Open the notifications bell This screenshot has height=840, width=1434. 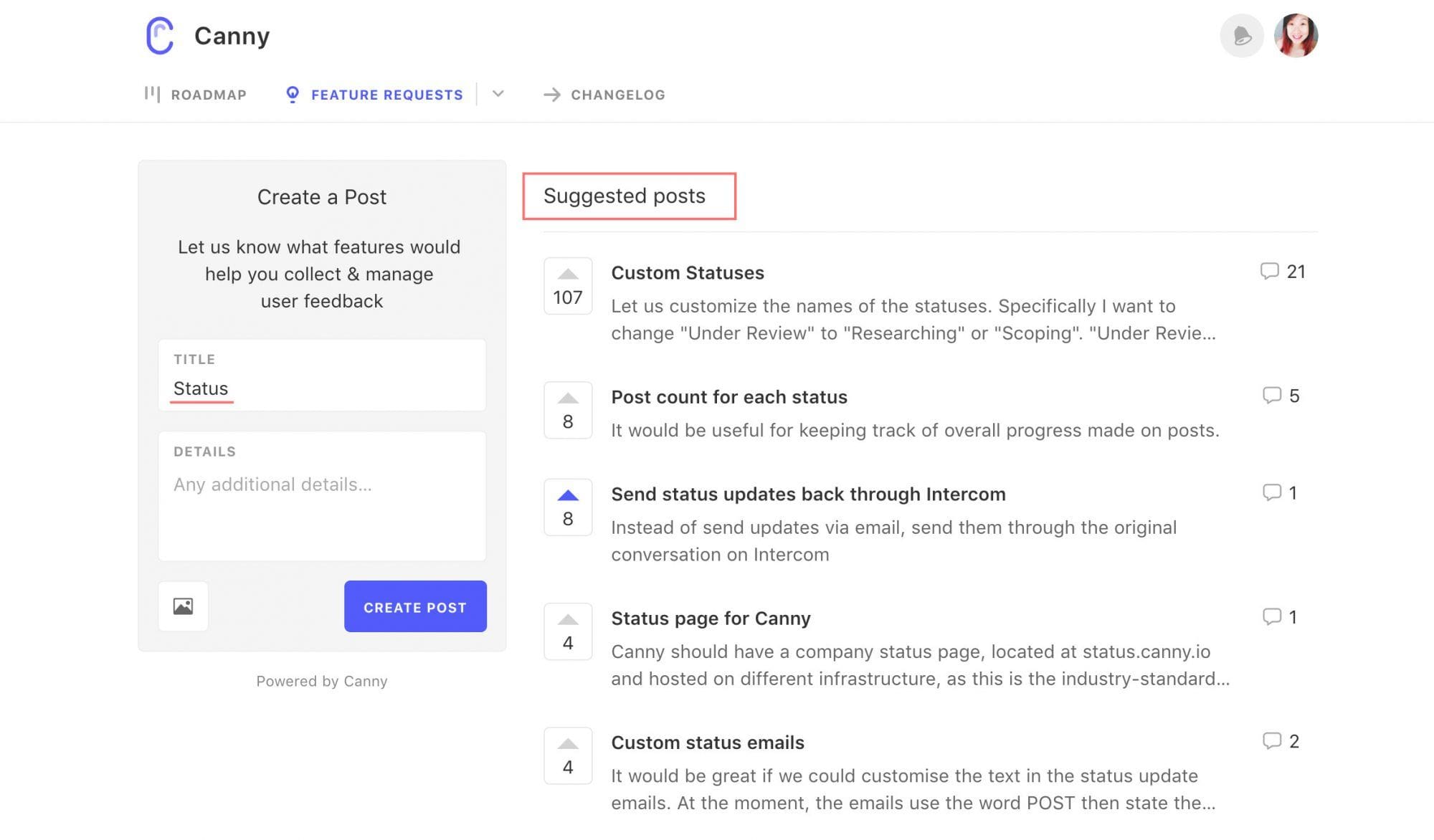pyautogui.click(x=1242, y=36)
